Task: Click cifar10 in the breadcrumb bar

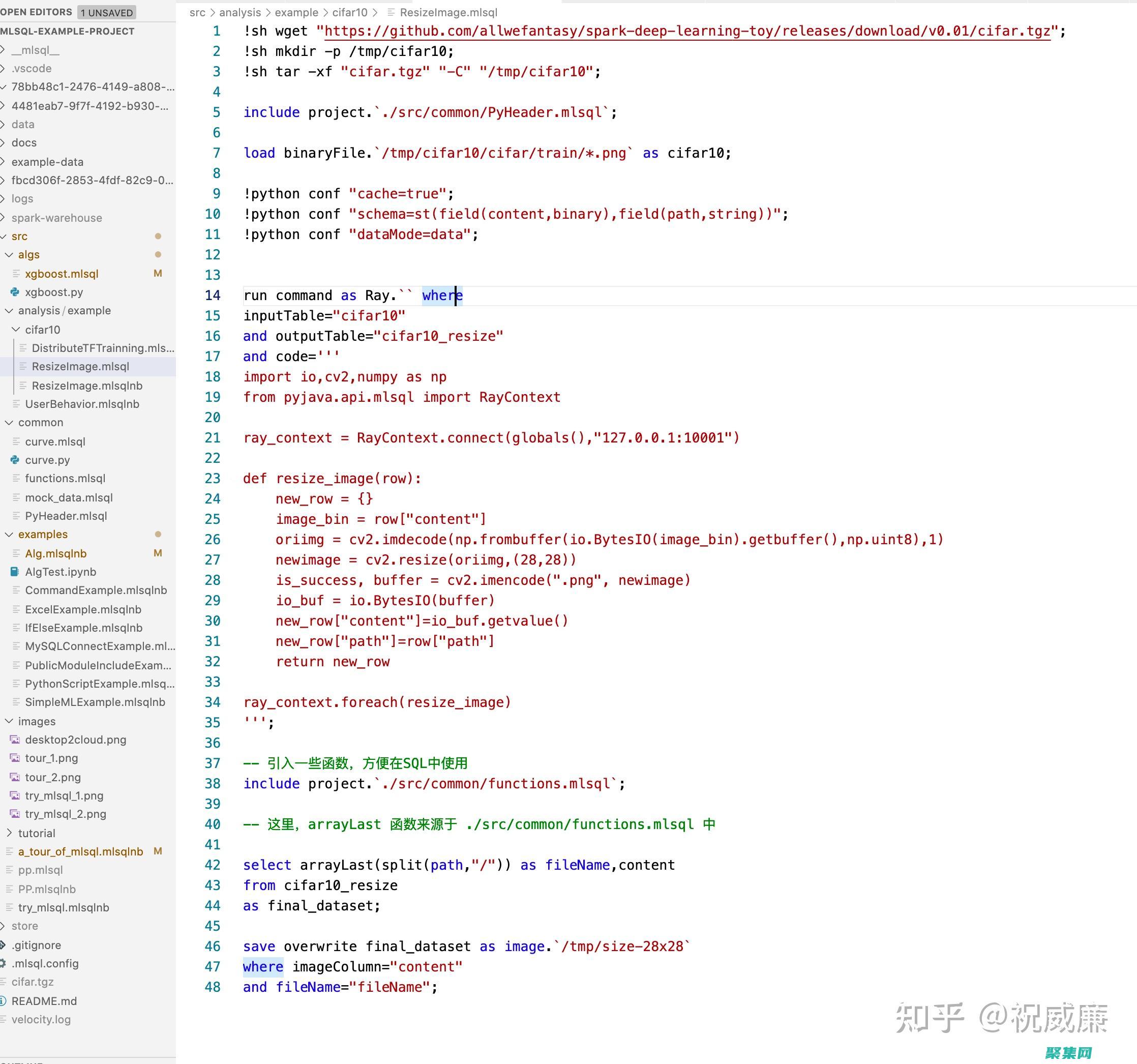Action: coord(350,12)
